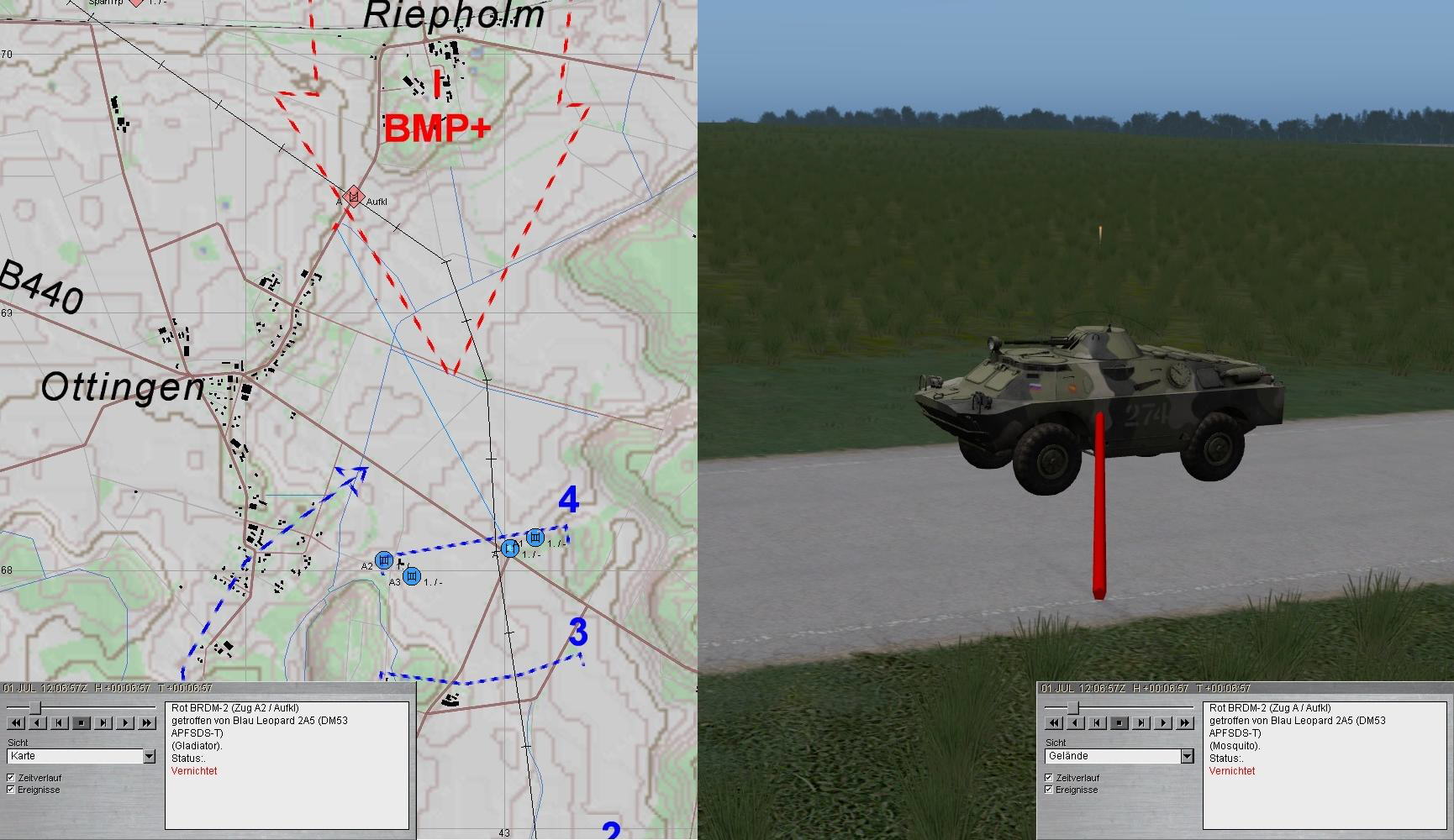The width and height of the screenshot is (1454, 840).
Task: Toggle Zeitverlauf checkbox in the Gelände panel
Action: tap(1049, 778)
